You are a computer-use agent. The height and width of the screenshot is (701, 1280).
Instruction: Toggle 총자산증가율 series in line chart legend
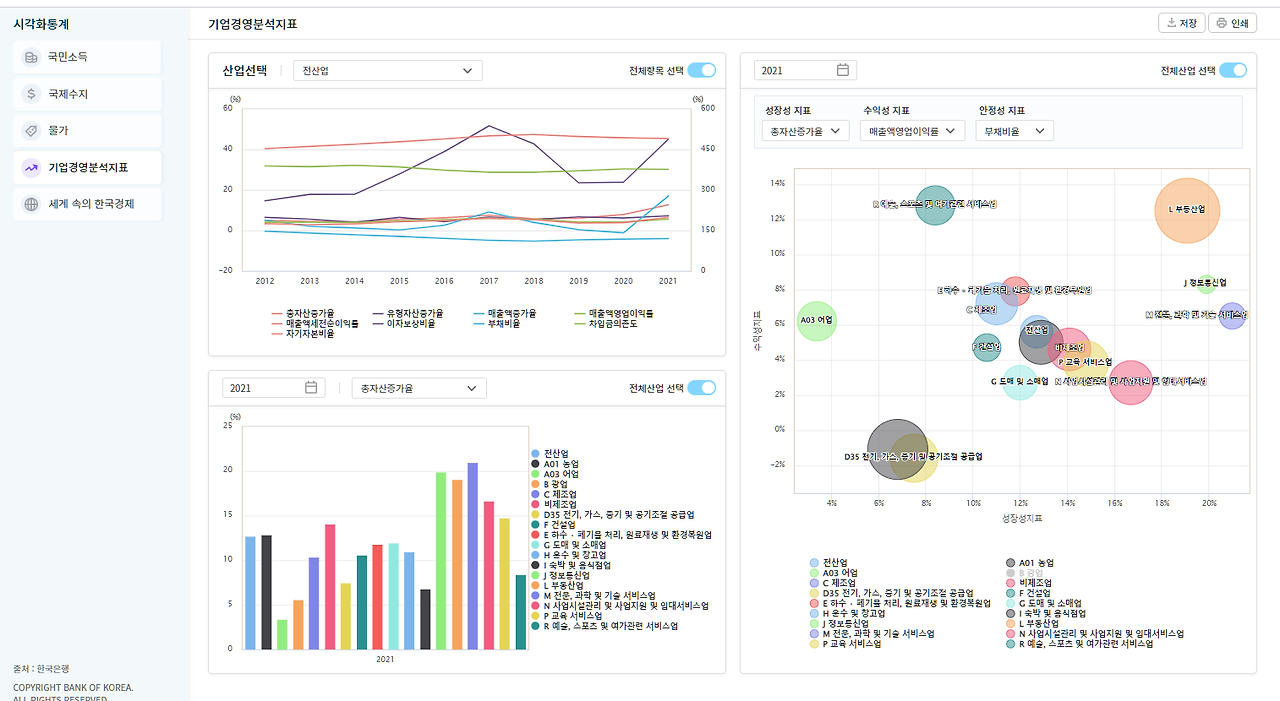[303, 314]
